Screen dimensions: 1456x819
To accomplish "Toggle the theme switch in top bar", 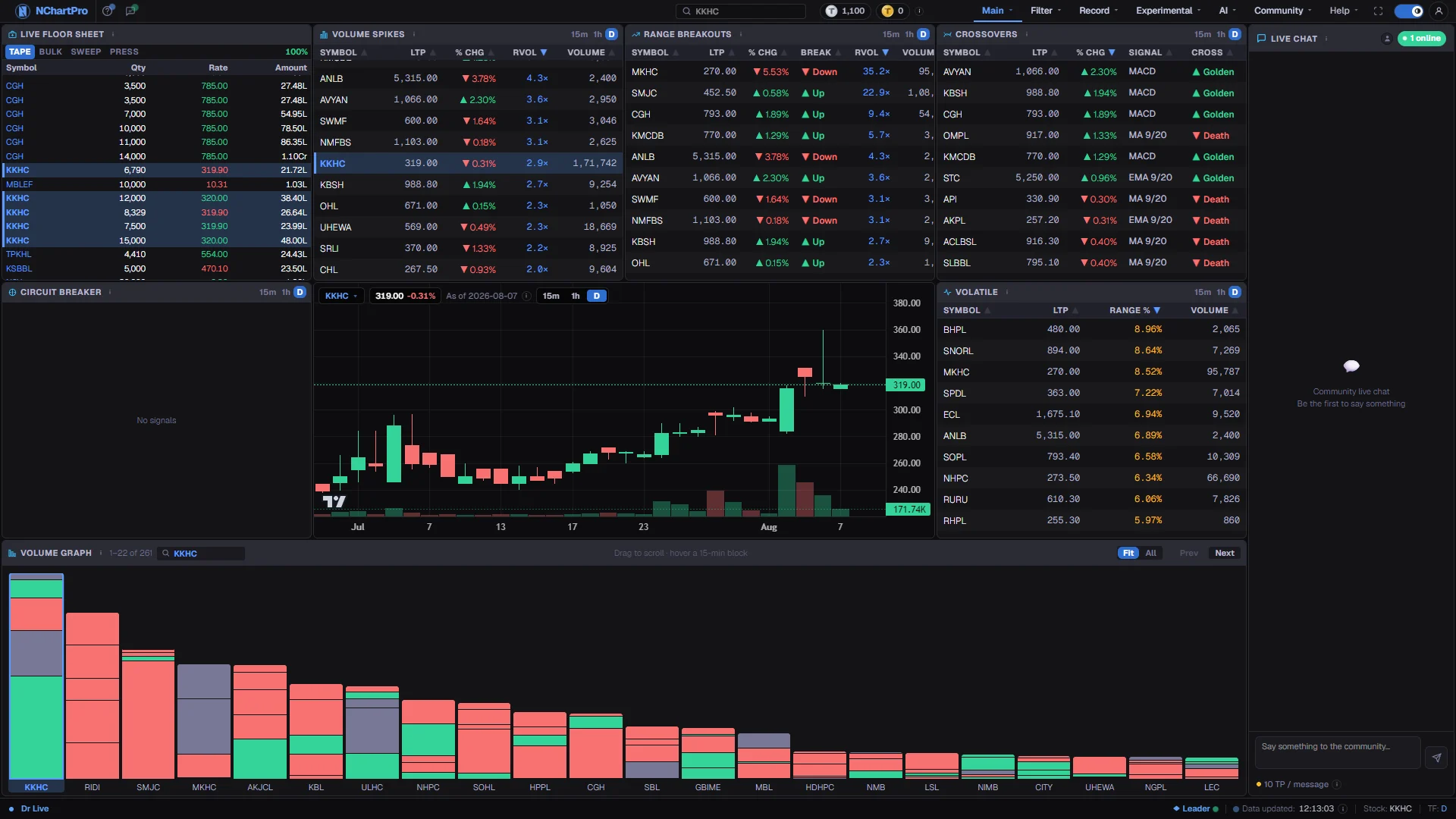I will pos(1409,11).
